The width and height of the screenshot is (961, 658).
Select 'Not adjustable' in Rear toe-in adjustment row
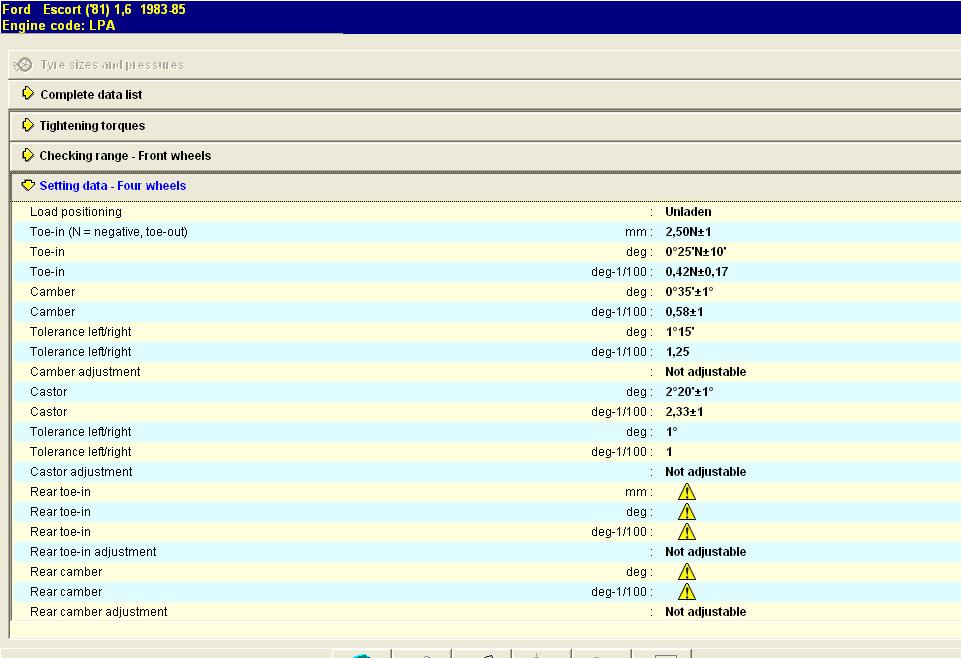(x=705, y=552)
